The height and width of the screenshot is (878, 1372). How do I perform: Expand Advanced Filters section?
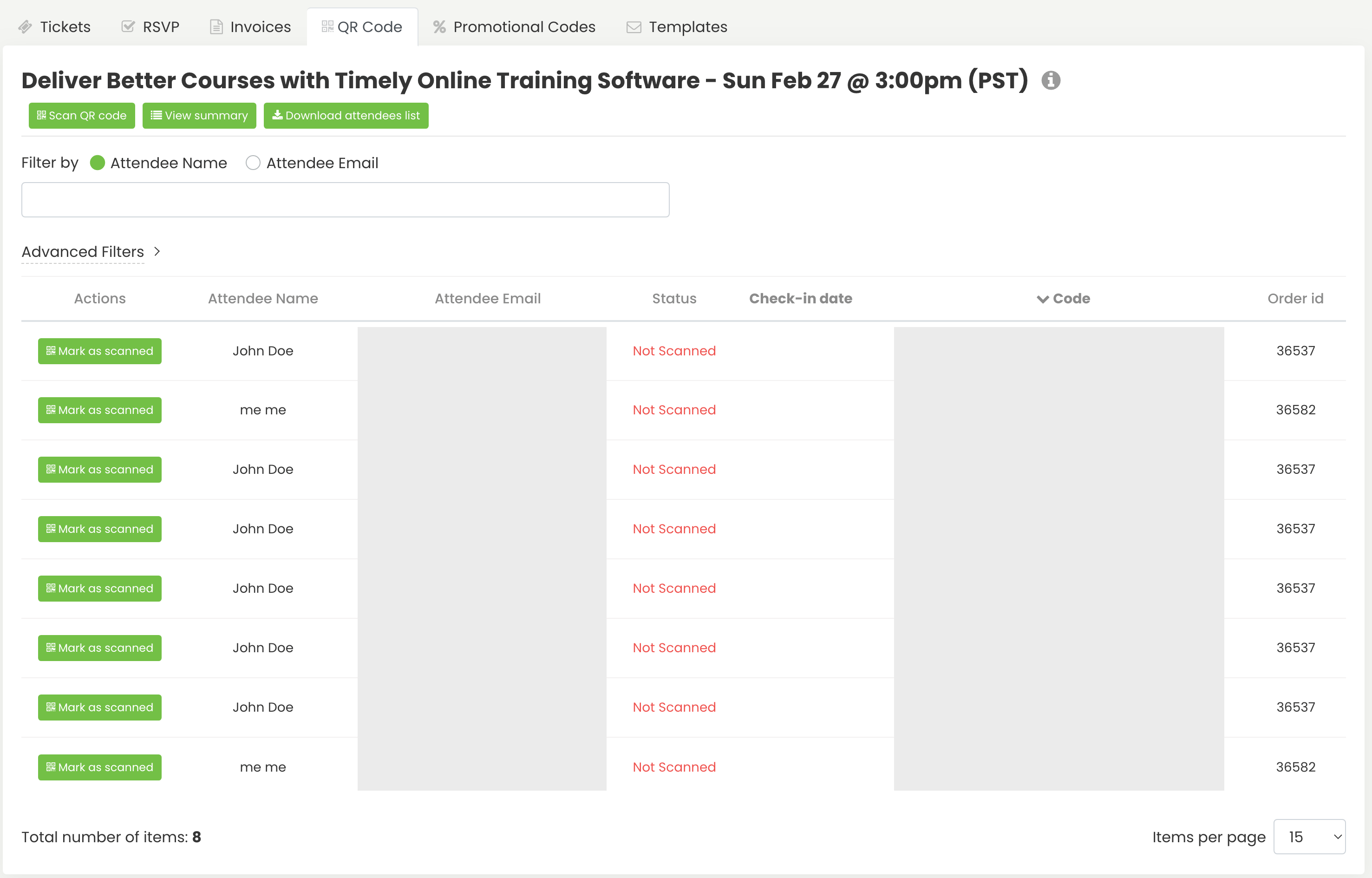click(x=83, y=251)
